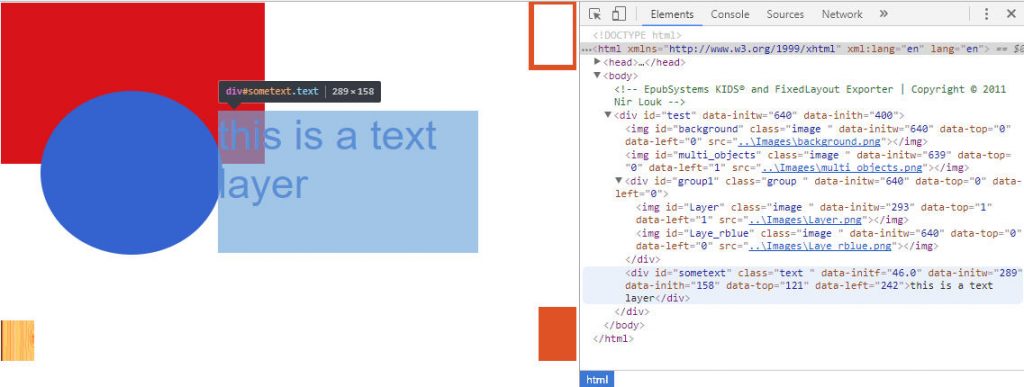The image size is (1024, 387).
Task: Open the Sources tab
Action: [785, 14]
